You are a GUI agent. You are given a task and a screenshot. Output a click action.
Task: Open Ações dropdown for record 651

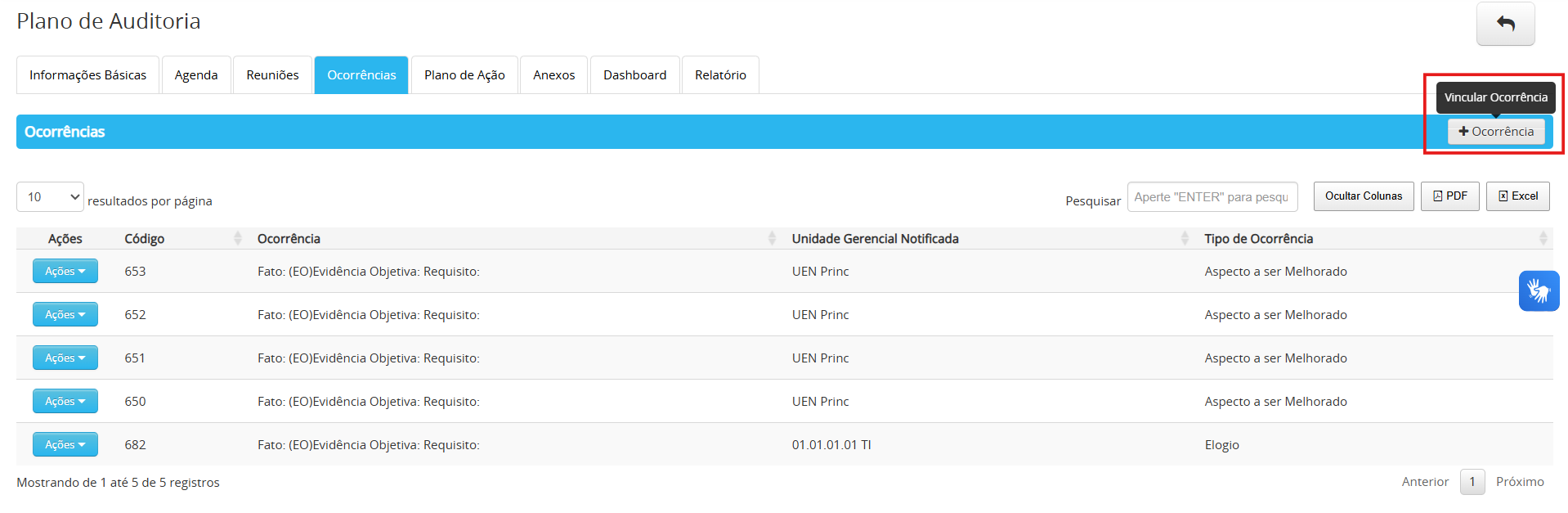coord(65,358)
